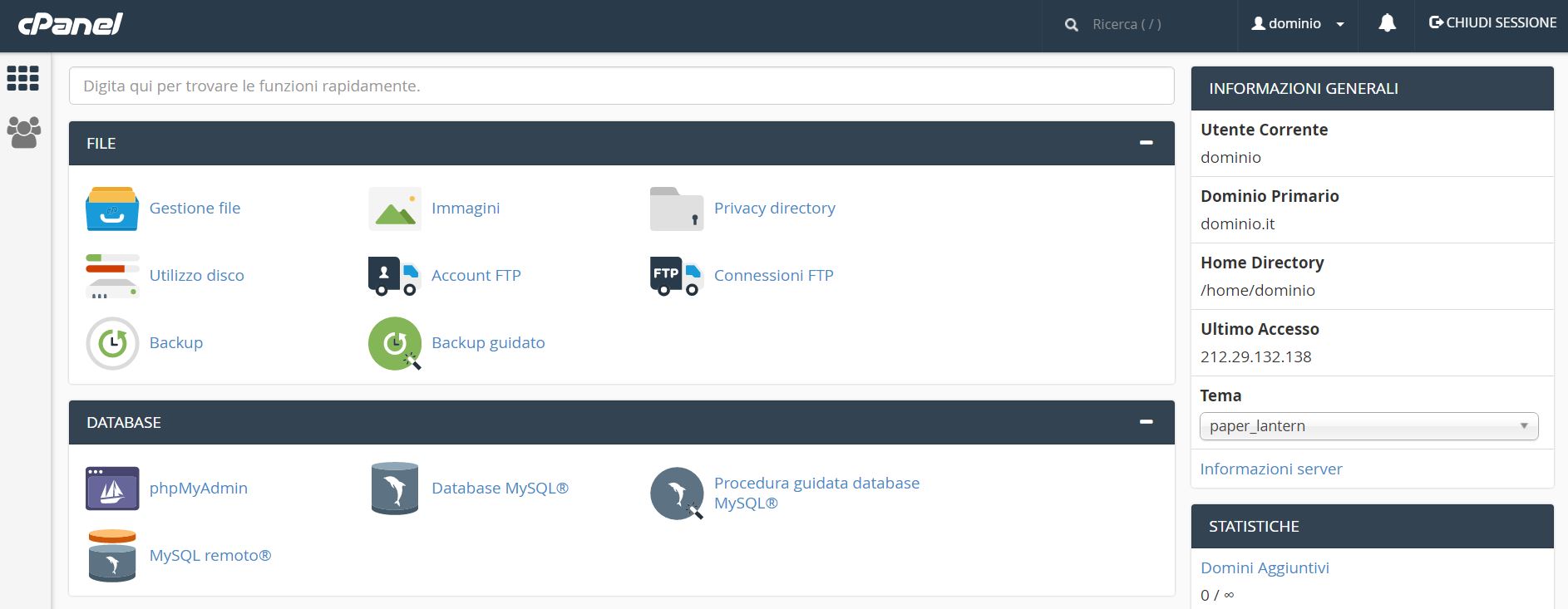The width and height of the screenshot is (1568, 609).
Task: Select the dominio.it domain text
Action: pyautogui.click(x=1238, y=224)
